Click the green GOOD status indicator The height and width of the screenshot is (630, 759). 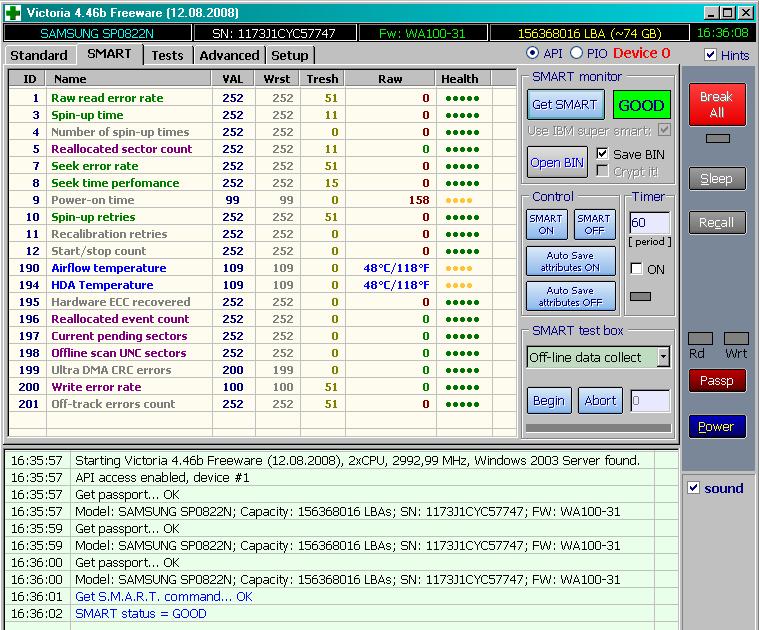point(641,105)
